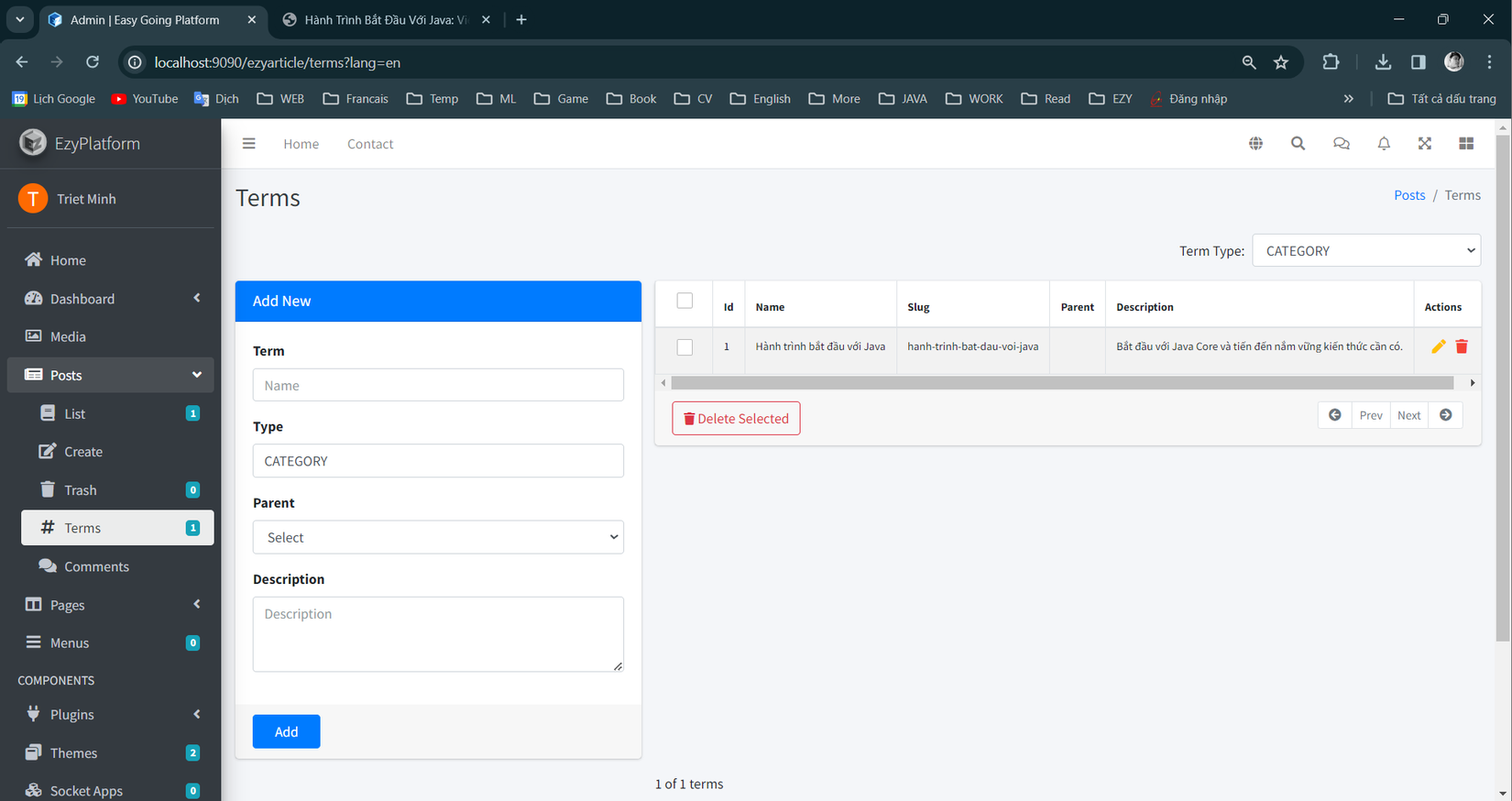Click the Prev pagination button
Viewport: 1512px width, 801px height.
[x=1371, y=415]
